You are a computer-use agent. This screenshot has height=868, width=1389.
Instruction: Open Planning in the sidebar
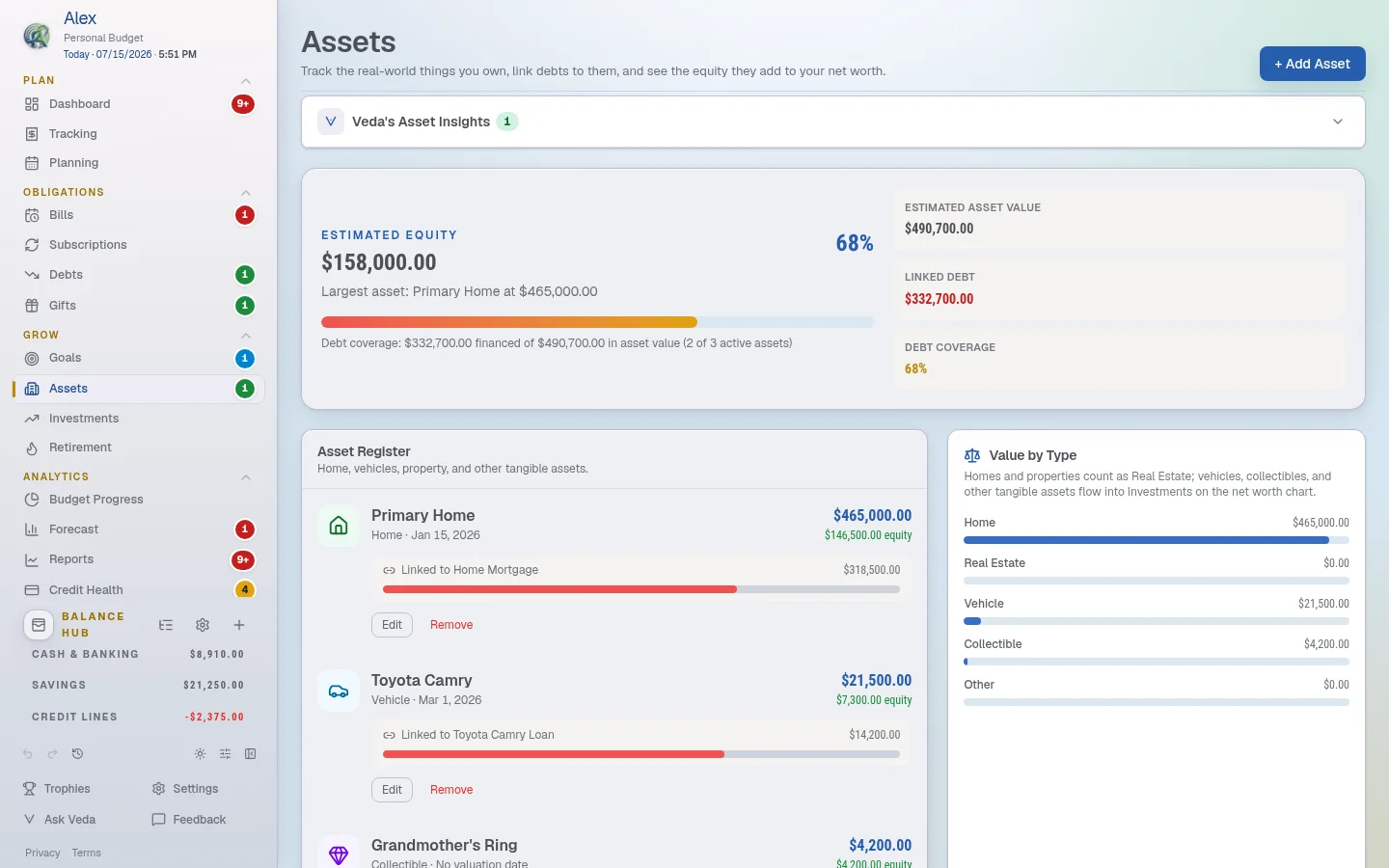click(x=139, y=163)
